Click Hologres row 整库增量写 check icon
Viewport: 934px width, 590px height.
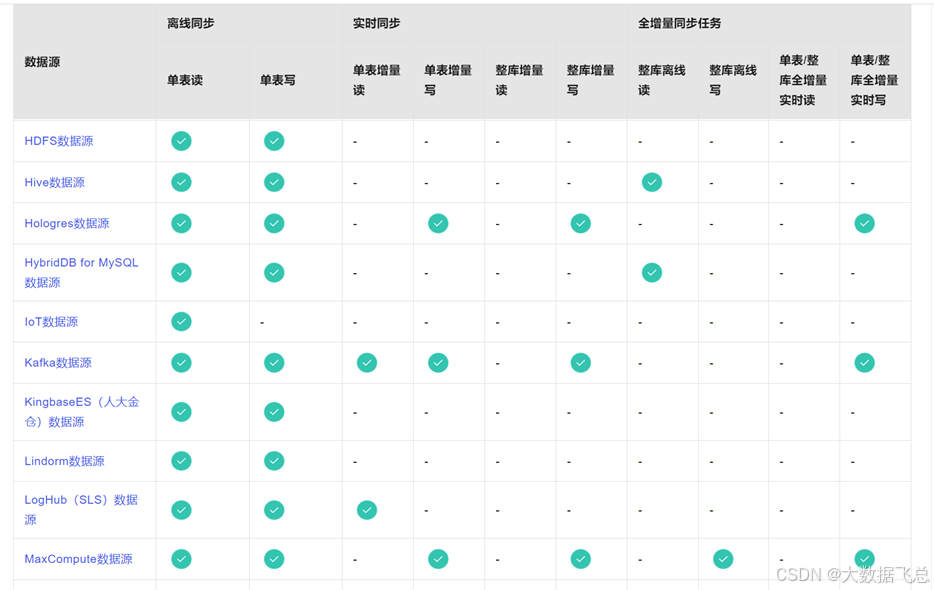click(580, 223)
